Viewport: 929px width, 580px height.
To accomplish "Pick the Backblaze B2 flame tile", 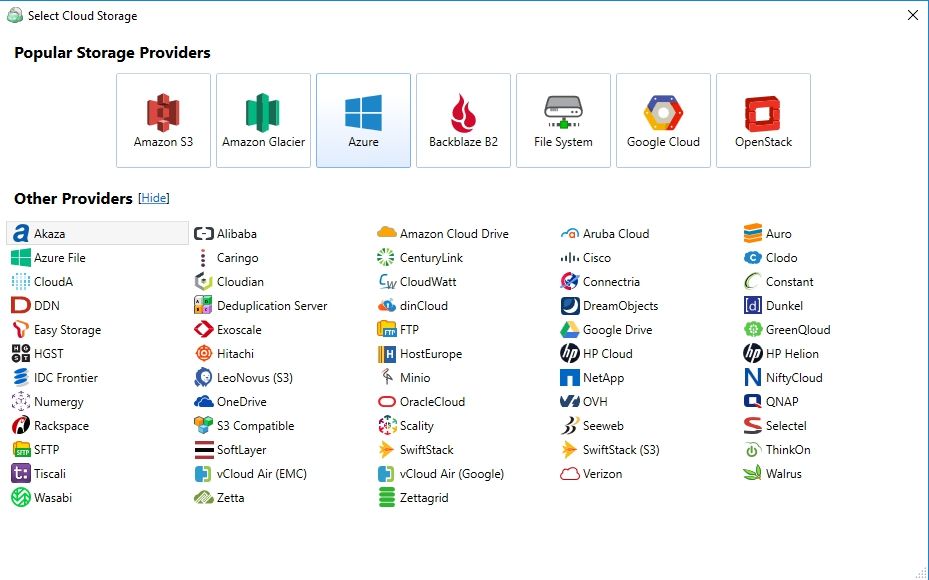I will pos(463,120).
